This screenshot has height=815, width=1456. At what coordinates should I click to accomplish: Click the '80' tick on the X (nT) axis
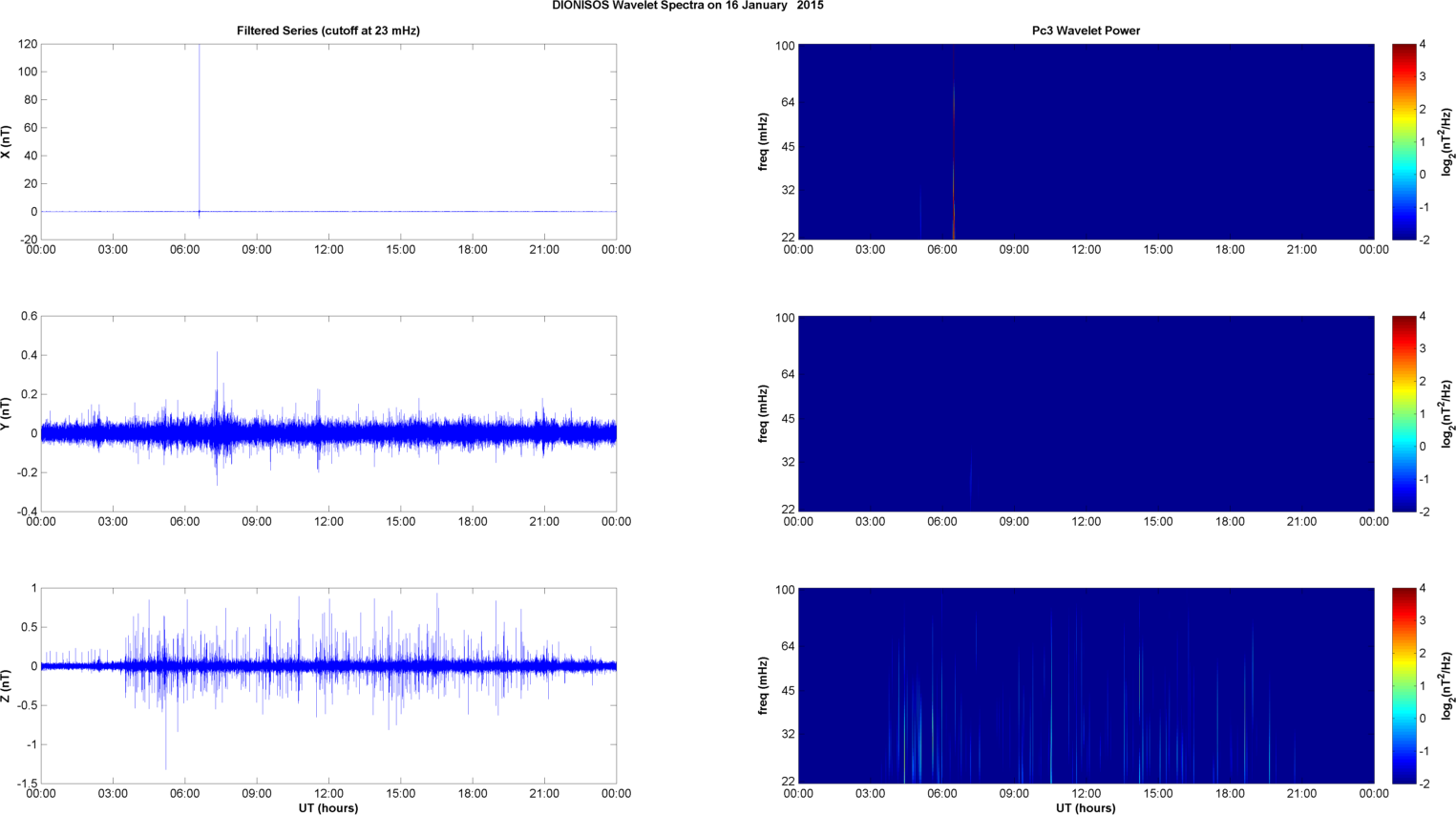tap(31, 100)
